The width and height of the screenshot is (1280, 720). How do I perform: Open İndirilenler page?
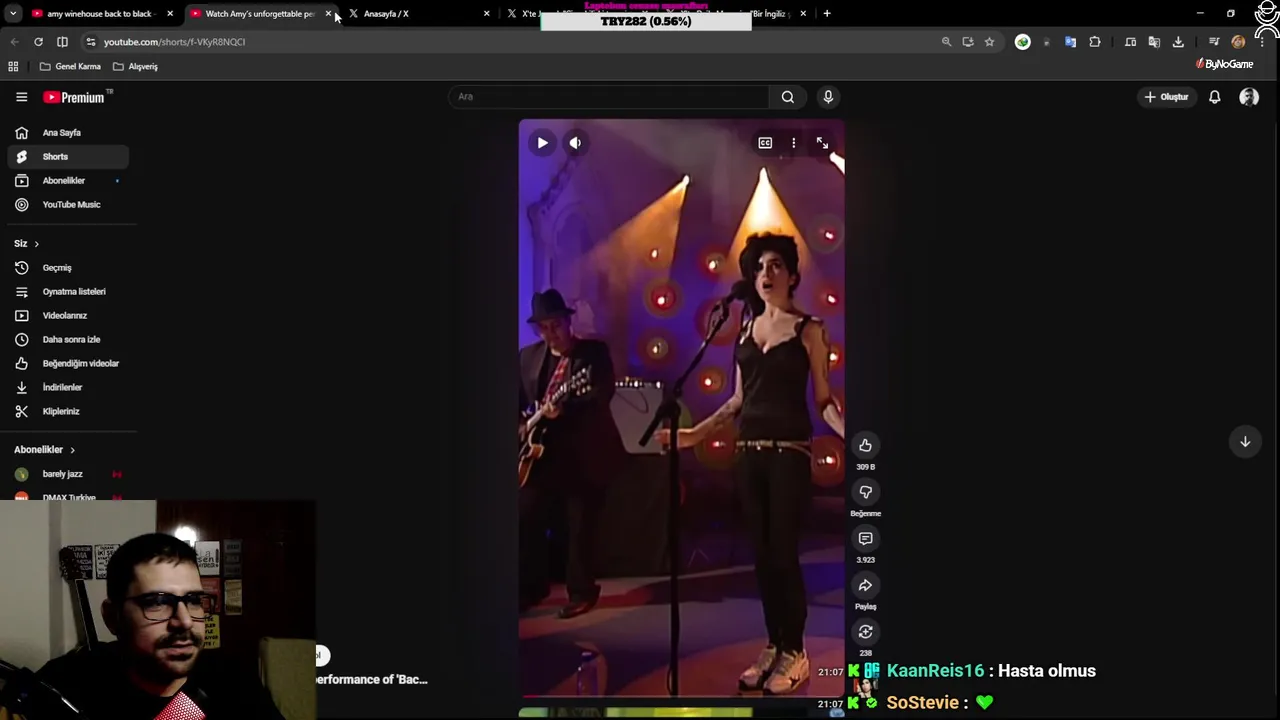tap(67, 387)
